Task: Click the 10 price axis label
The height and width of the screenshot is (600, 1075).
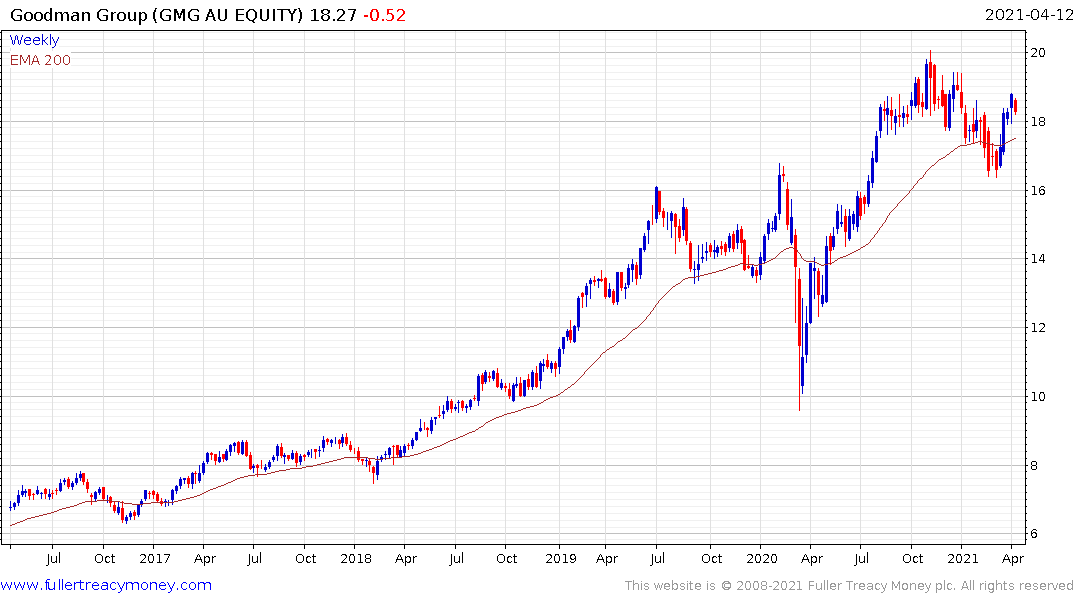Action: tap(1037, 396)
